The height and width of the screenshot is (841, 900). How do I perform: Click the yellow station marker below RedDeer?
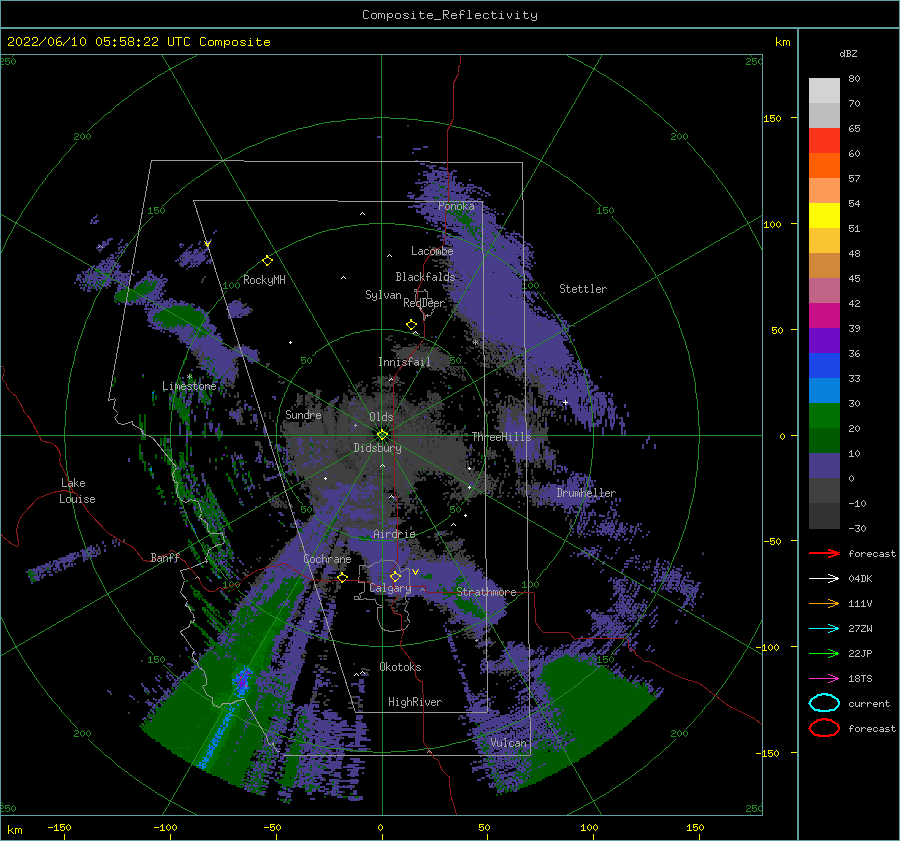412,325
